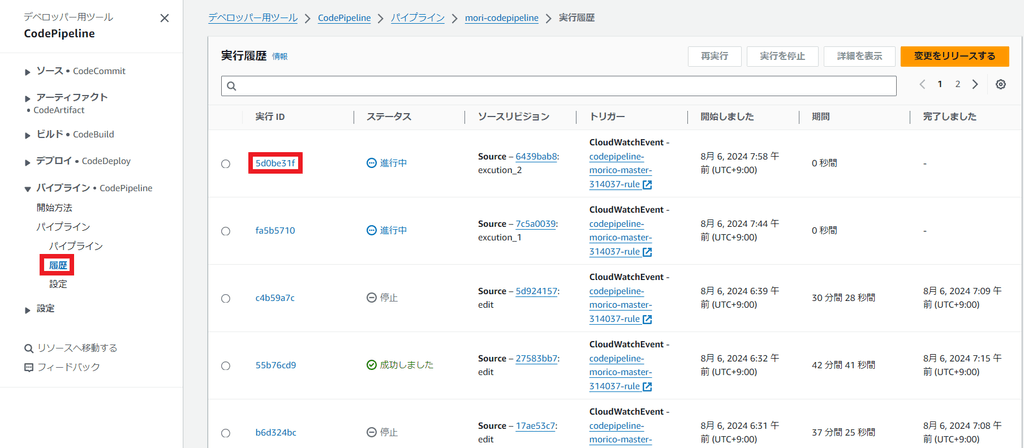Click the 期間 column header

click(821, 117)
